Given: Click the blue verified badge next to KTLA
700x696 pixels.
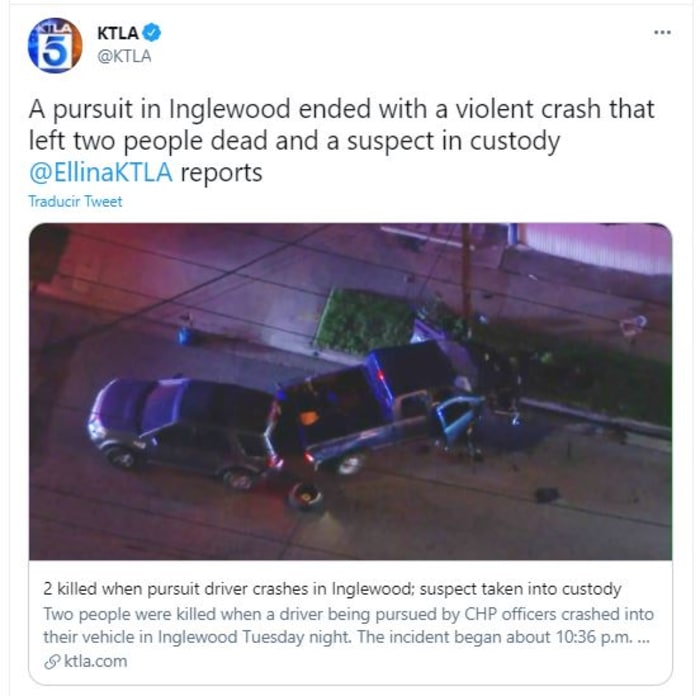Looking at the screenshot, I should [152, 33].
